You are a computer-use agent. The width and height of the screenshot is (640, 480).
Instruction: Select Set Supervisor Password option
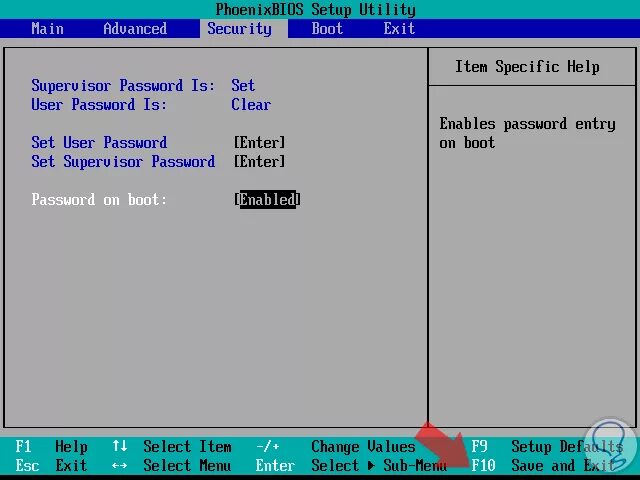pyautogui.click(x=123, y=162)
